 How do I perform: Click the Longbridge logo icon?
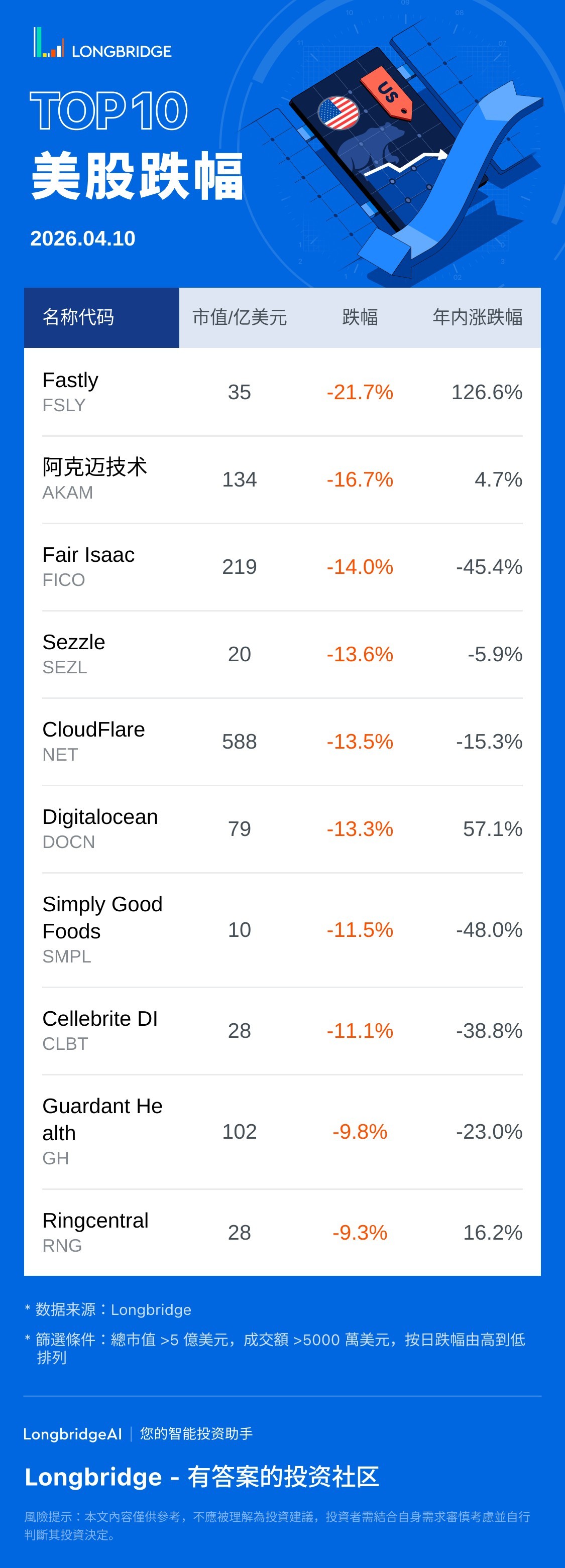coord(49,43)
